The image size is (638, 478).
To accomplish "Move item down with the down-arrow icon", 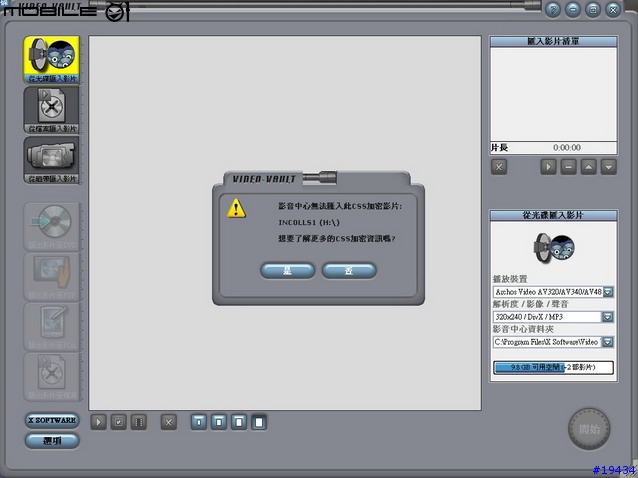I will tap(608, 167).
